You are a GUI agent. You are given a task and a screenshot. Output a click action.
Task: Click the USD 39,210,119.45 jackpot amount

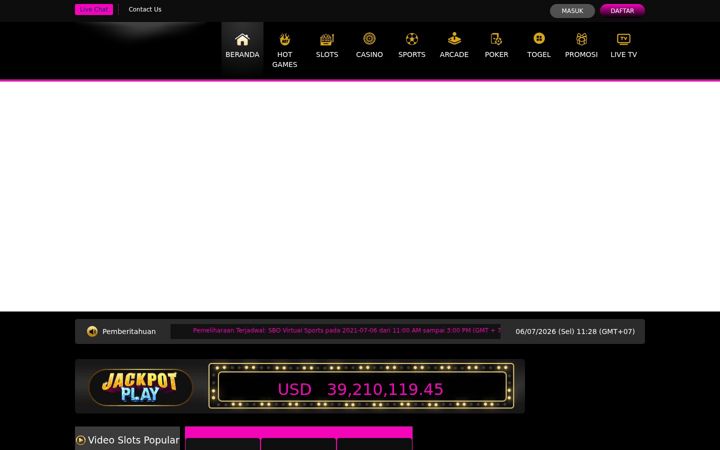pos(360,389)
